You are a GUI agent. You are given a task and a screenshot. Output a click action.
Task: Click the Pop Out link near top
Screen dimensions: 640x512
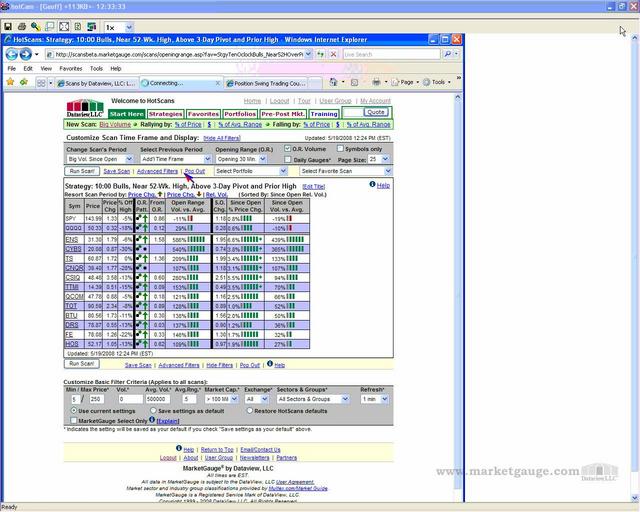[195, 171]
